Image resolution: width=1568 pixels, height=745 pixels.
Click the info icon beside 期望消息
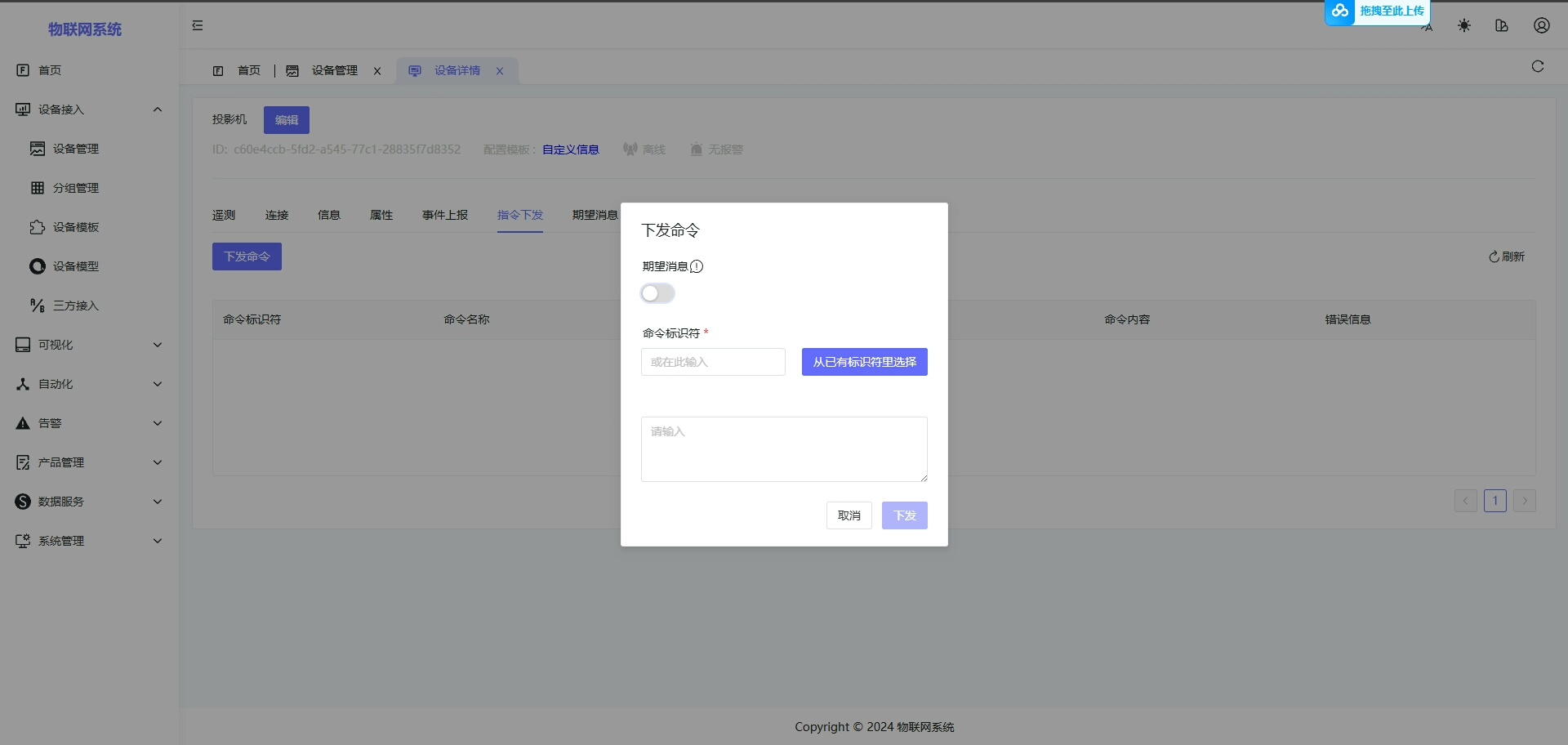[x=697, y=266]
